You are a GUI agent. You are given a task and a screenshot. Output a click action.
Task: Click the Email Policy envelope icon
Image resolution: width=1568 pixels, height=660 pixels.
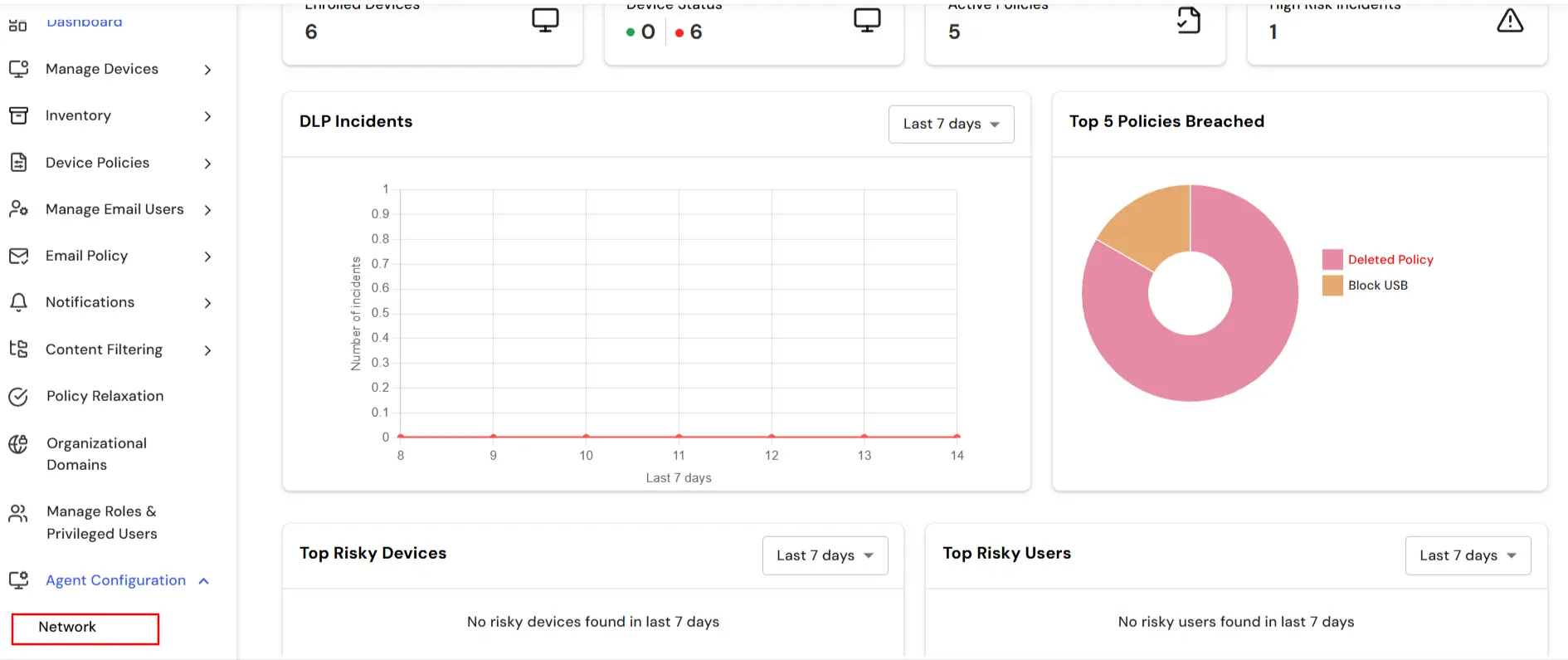18,256
